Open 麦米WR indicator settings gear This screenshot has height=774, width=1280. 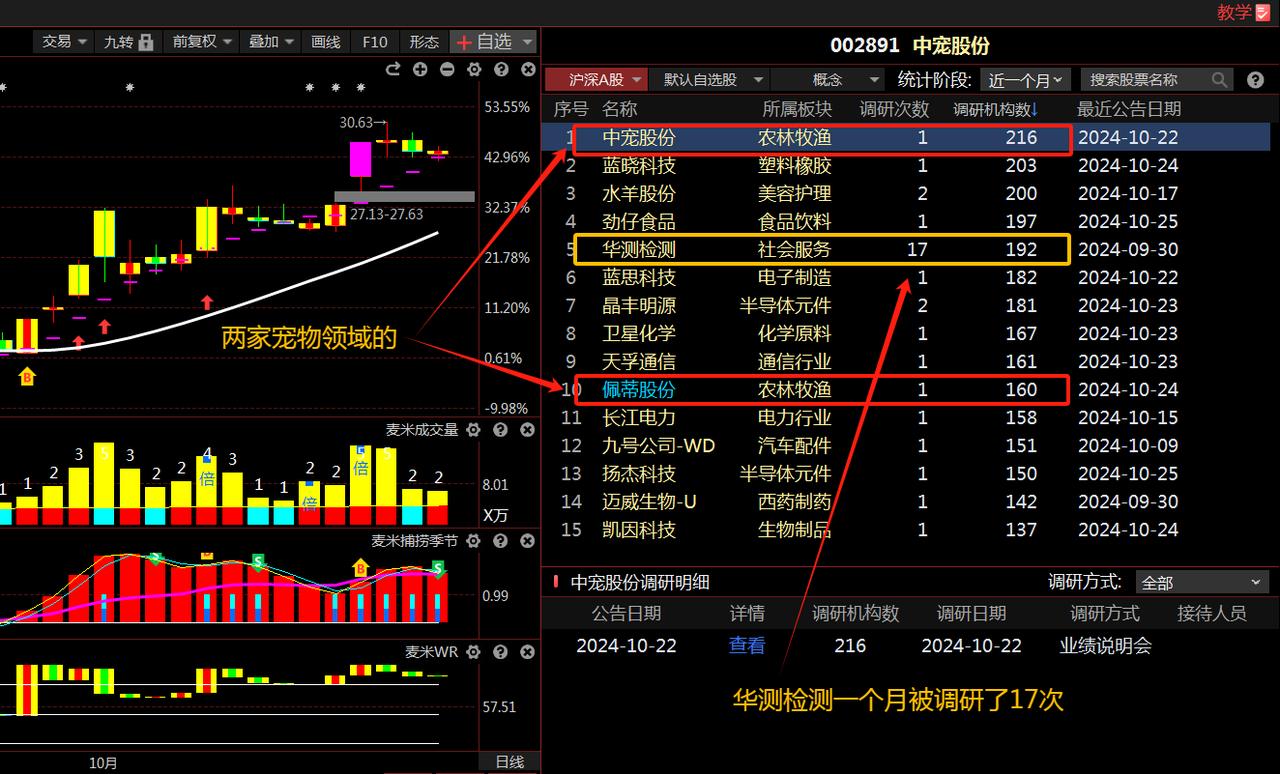click(x=474, y=652)
